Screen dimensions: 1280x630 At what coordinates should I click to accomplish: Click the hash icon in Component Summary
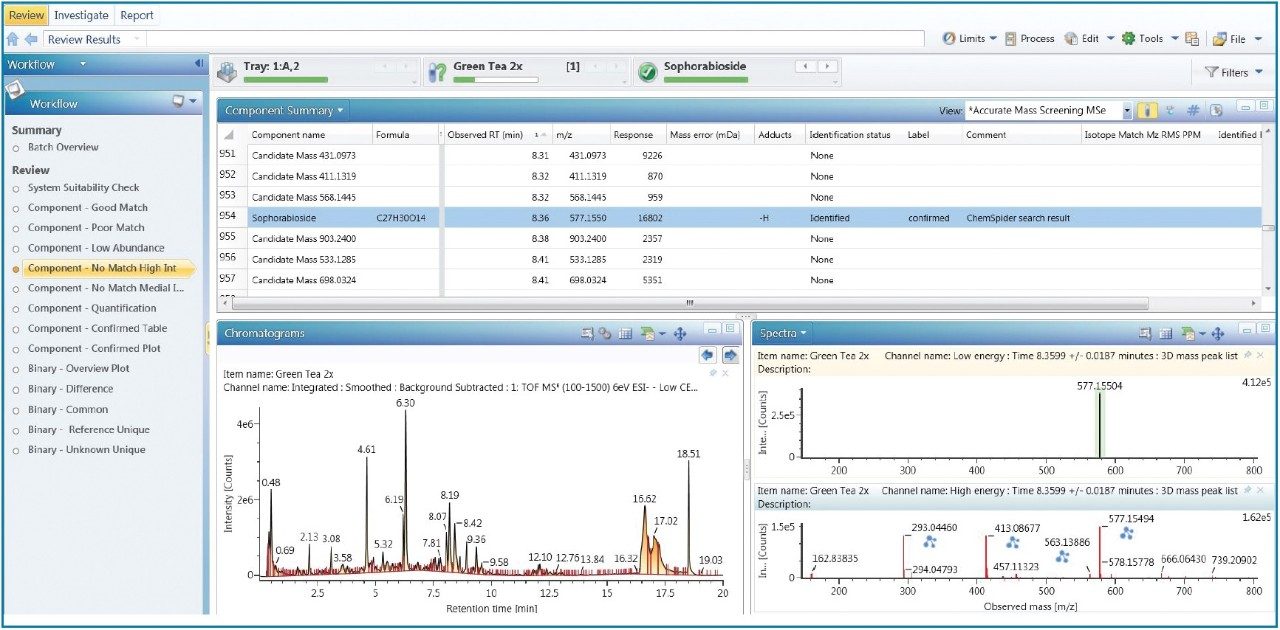click(1192, 110)
